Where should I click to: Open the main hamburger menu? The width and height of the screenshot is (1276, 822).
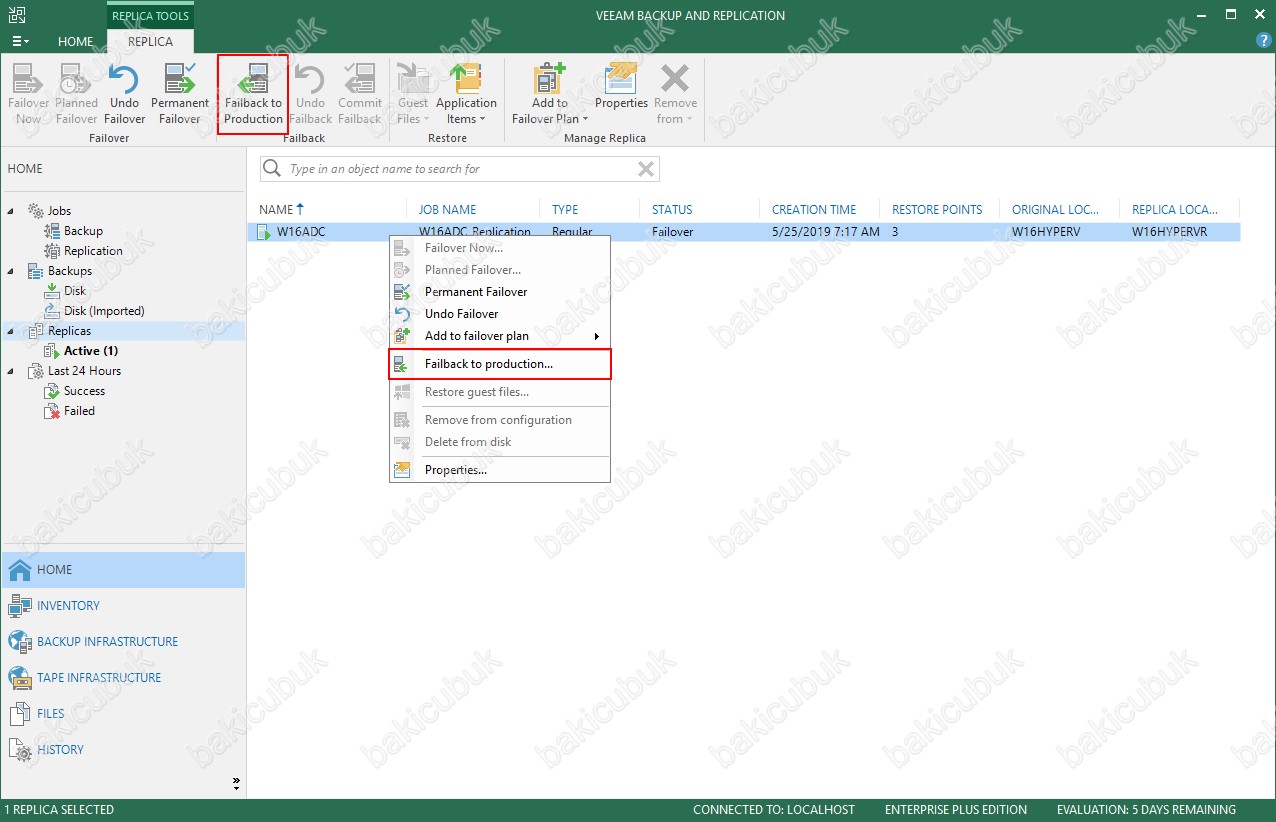coord(20,42)
